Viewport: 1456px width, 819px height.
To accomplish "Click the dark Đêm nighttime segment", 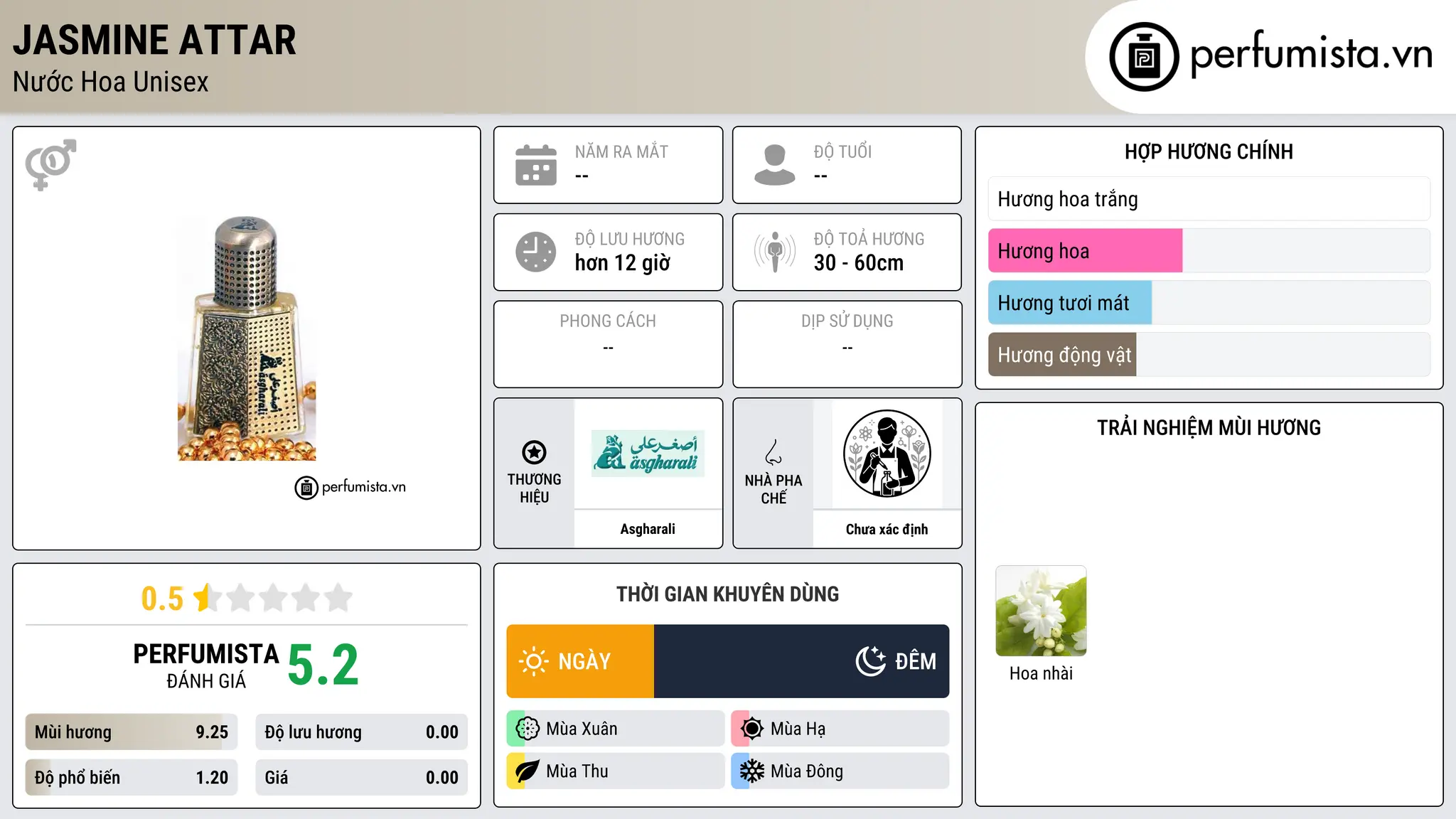I will [801, 661].
